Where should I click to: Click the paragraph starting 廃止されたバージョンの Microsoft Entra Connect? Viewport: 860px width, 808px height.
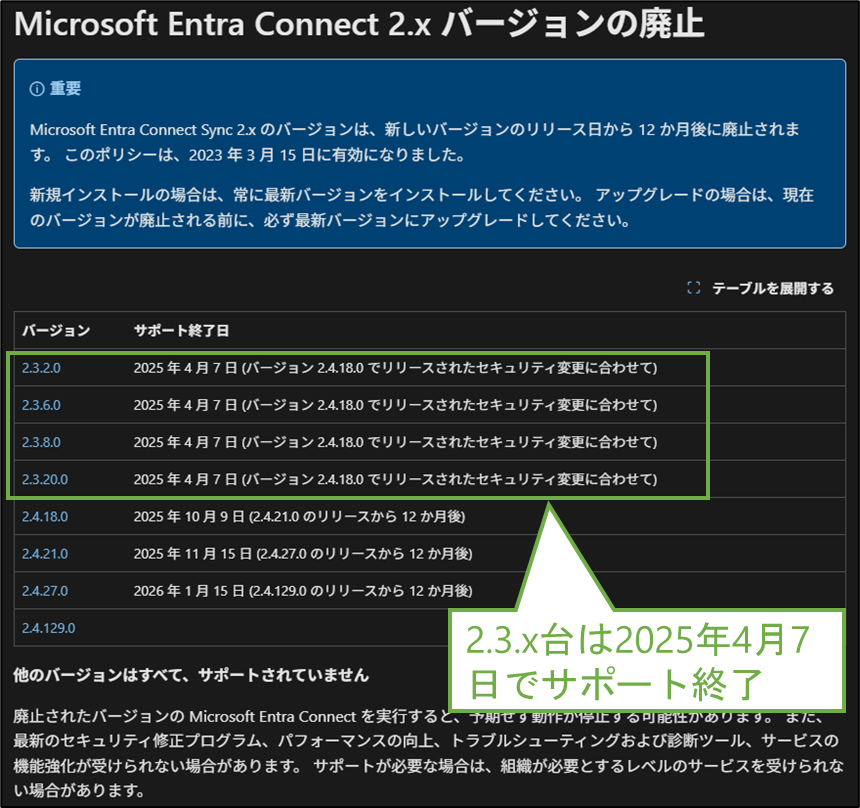tap(428, 754)
